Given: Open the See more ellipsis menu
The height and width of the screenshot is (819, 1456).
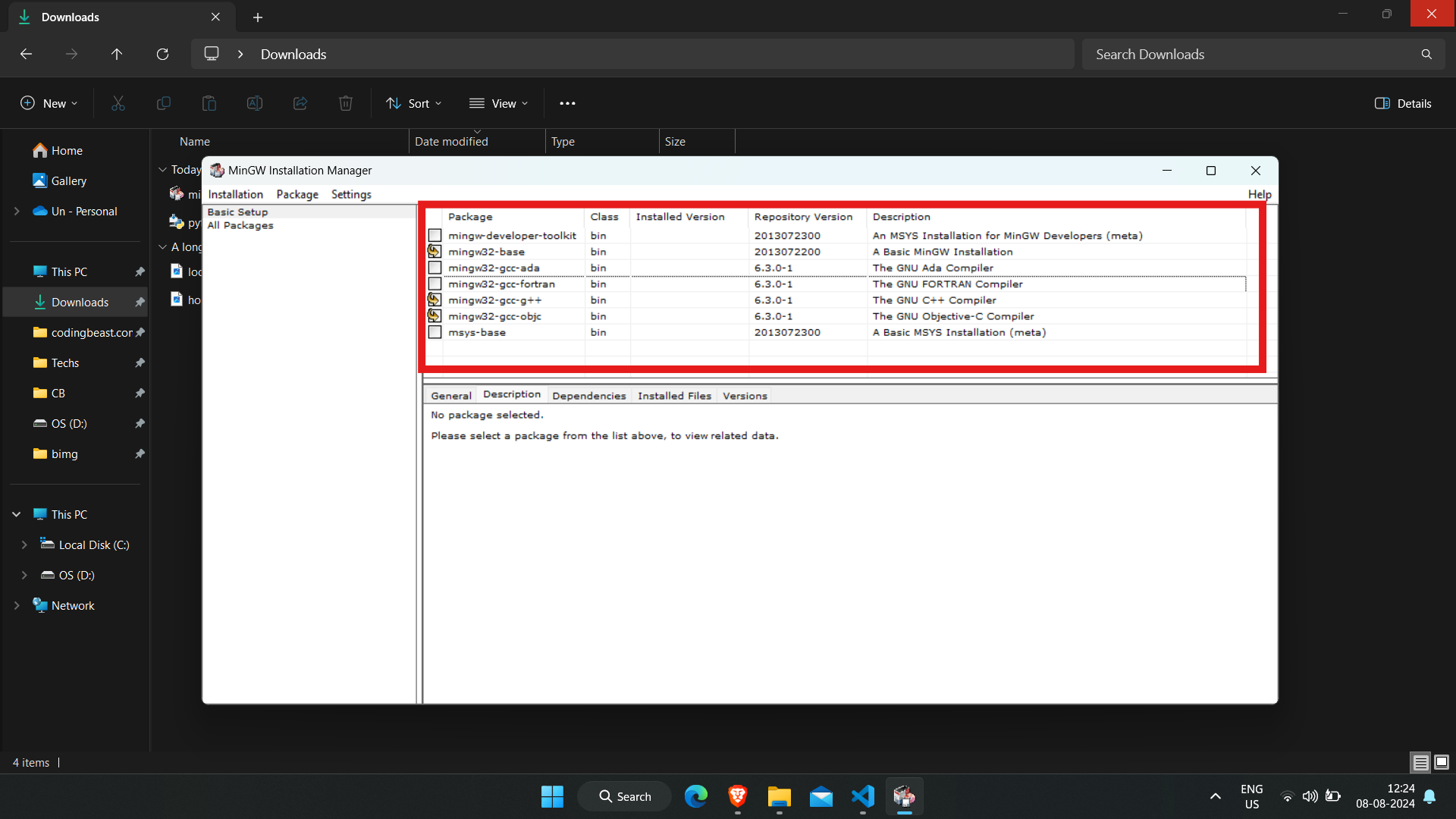Looking at the screenshot, I should (x=567, y=103).
